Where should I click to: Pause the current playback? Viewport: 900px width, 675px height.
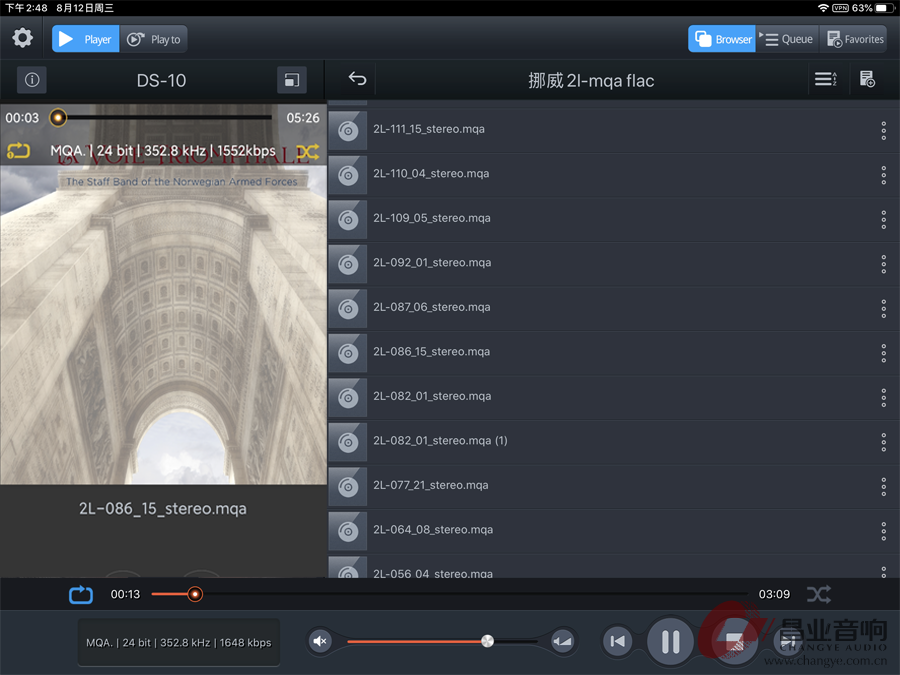(670, 641)
